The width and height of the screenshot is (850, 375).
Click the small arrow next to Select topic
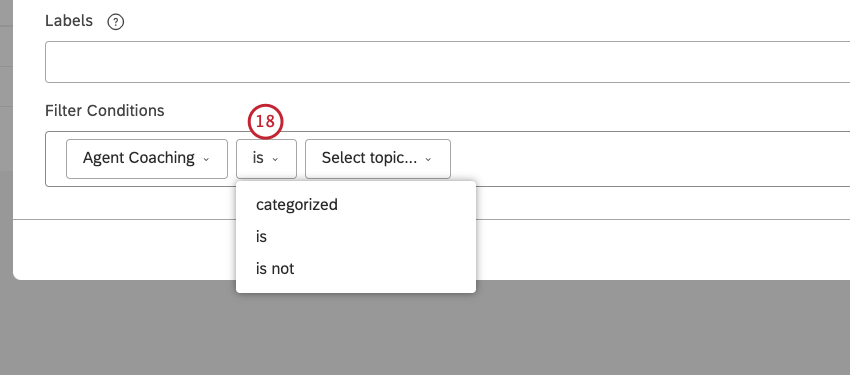pyautogui.click(x=428, y=159)
